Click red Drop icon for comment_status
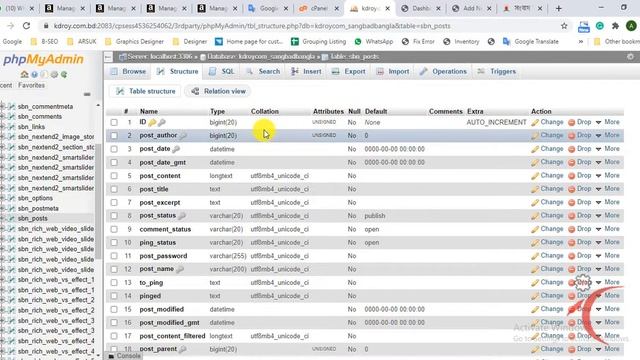 click(x=571, y=229)
